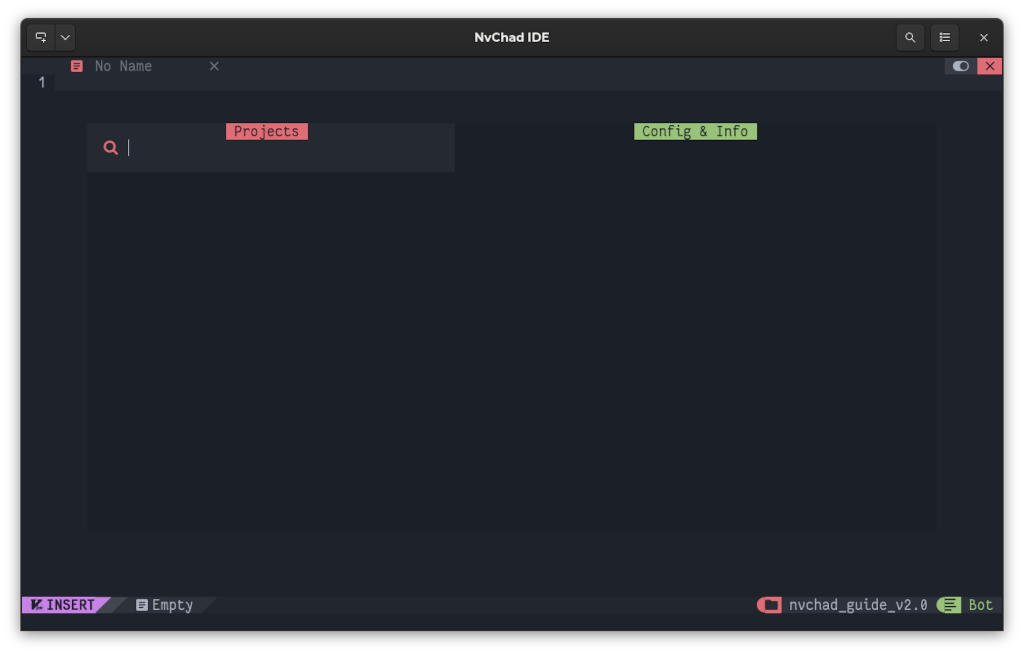Click the INSERT mode indicator

(x=62, y=604)
